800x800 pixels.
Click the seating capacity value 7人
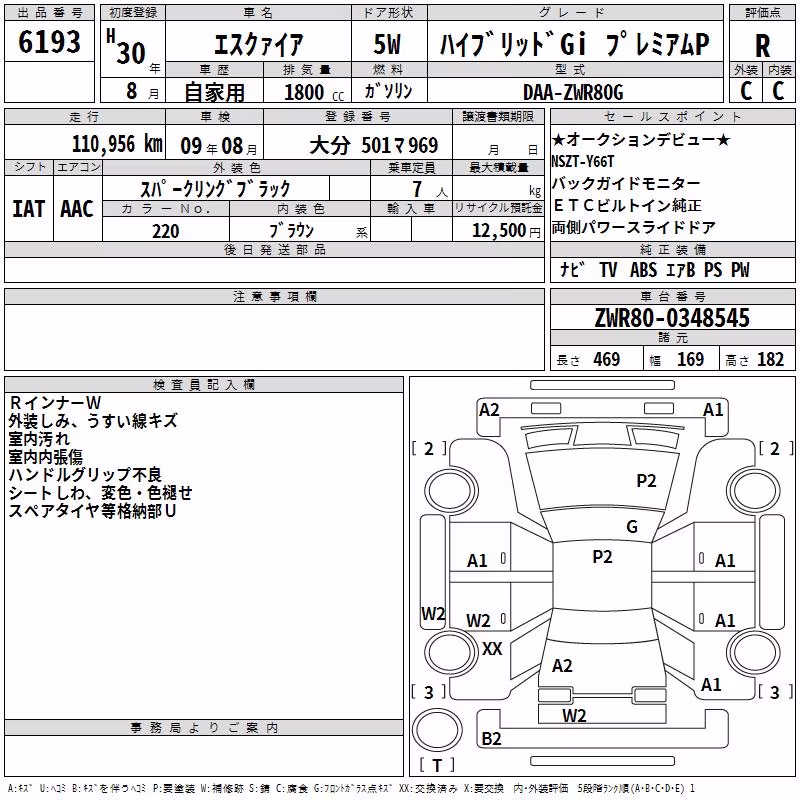pyautogui.click(x=430, y=189)
